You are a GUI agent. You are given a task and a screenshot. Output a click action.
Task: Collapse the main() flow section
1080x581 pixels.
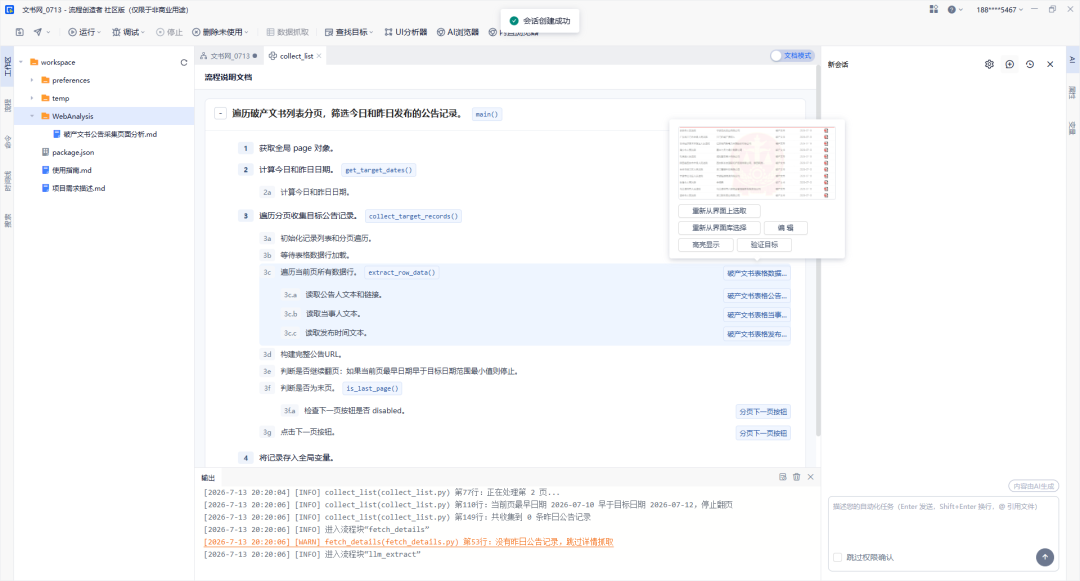[x=220, y=114]
